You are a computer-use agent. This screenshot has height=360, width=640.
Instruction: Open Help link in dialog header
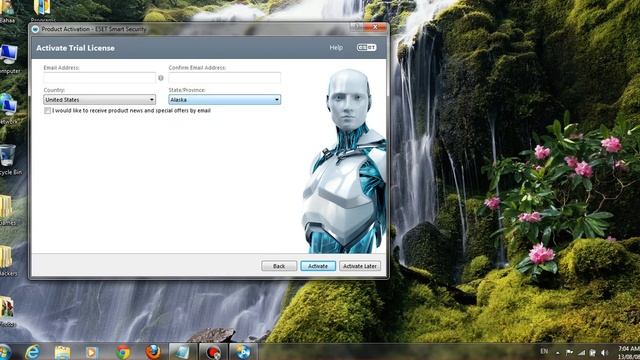336,48
